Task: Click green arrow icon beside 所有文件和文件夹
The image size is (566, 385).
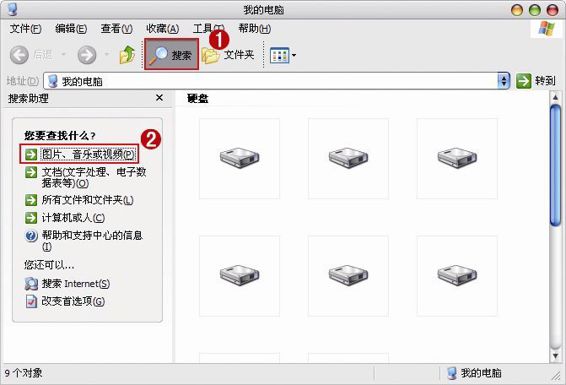Action: click(31, 200)
